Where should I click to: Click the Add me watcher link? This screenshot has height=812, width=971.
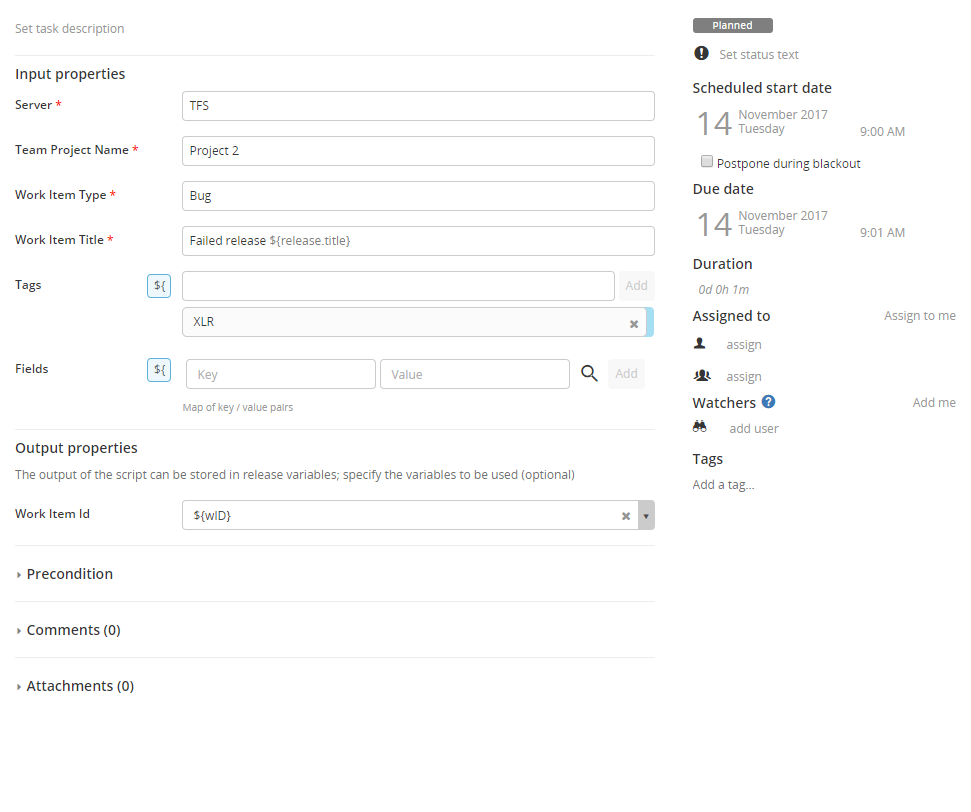pos(933,403)
